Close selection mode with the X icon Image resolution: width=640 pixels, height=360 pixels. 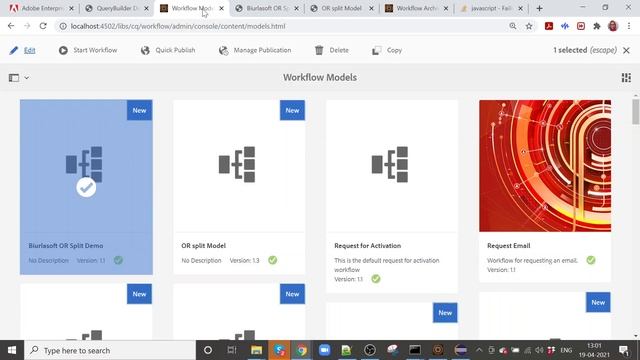[626, 50]
